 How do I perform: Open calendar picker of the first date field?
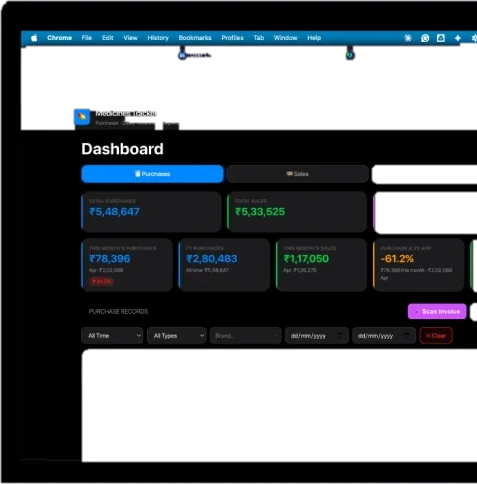coord(339,336)
